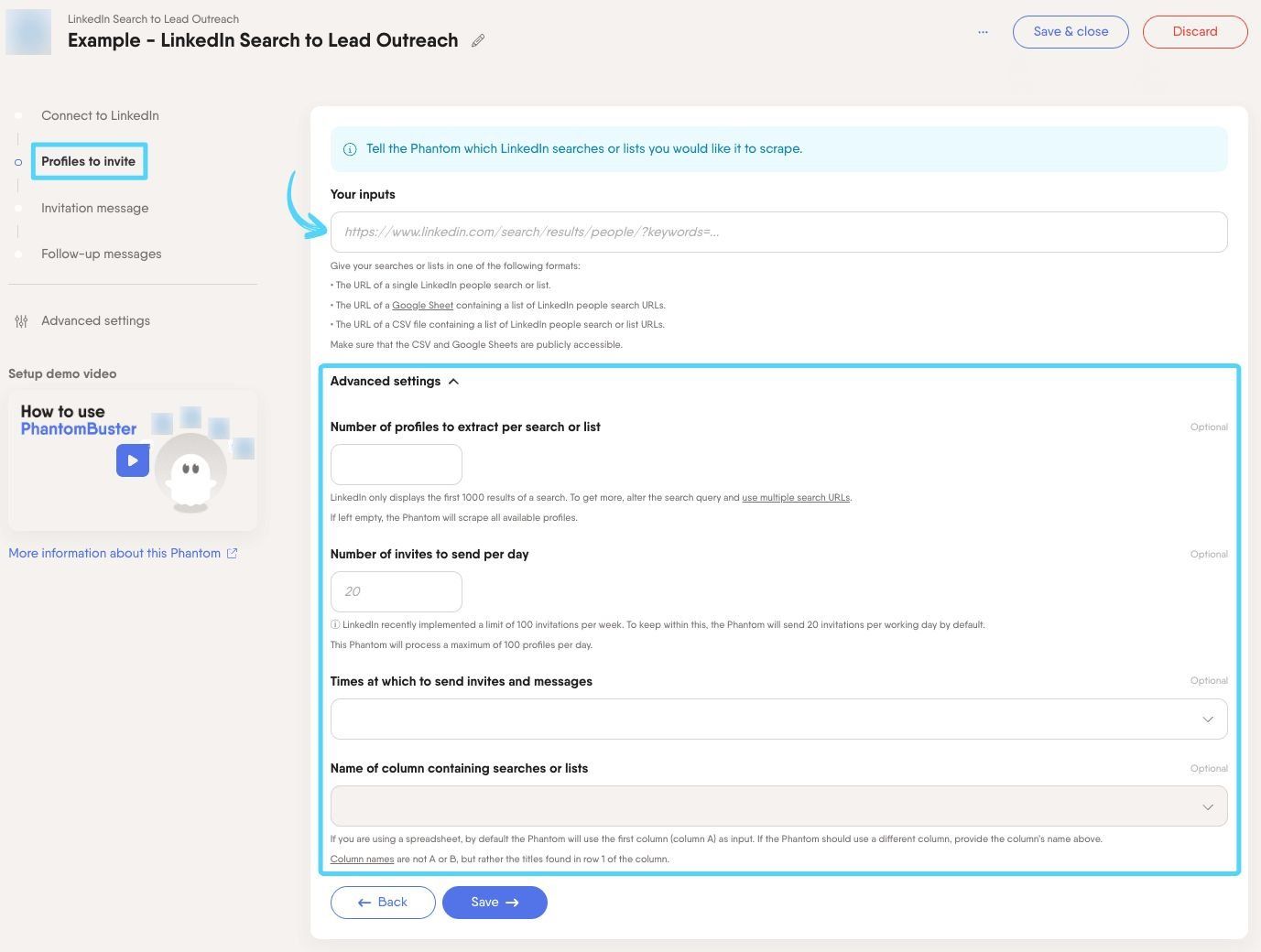Click the pencil icon to rename the Phantom
Screen dimensions: 1261x952
tap(478, 40)
